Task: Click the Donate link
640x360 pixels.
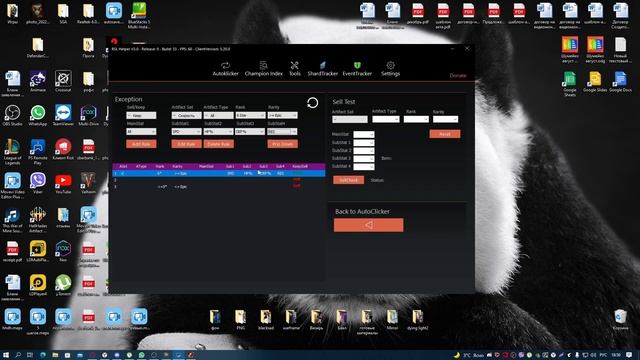Action: pyautogui.click(x=458, y=76)
